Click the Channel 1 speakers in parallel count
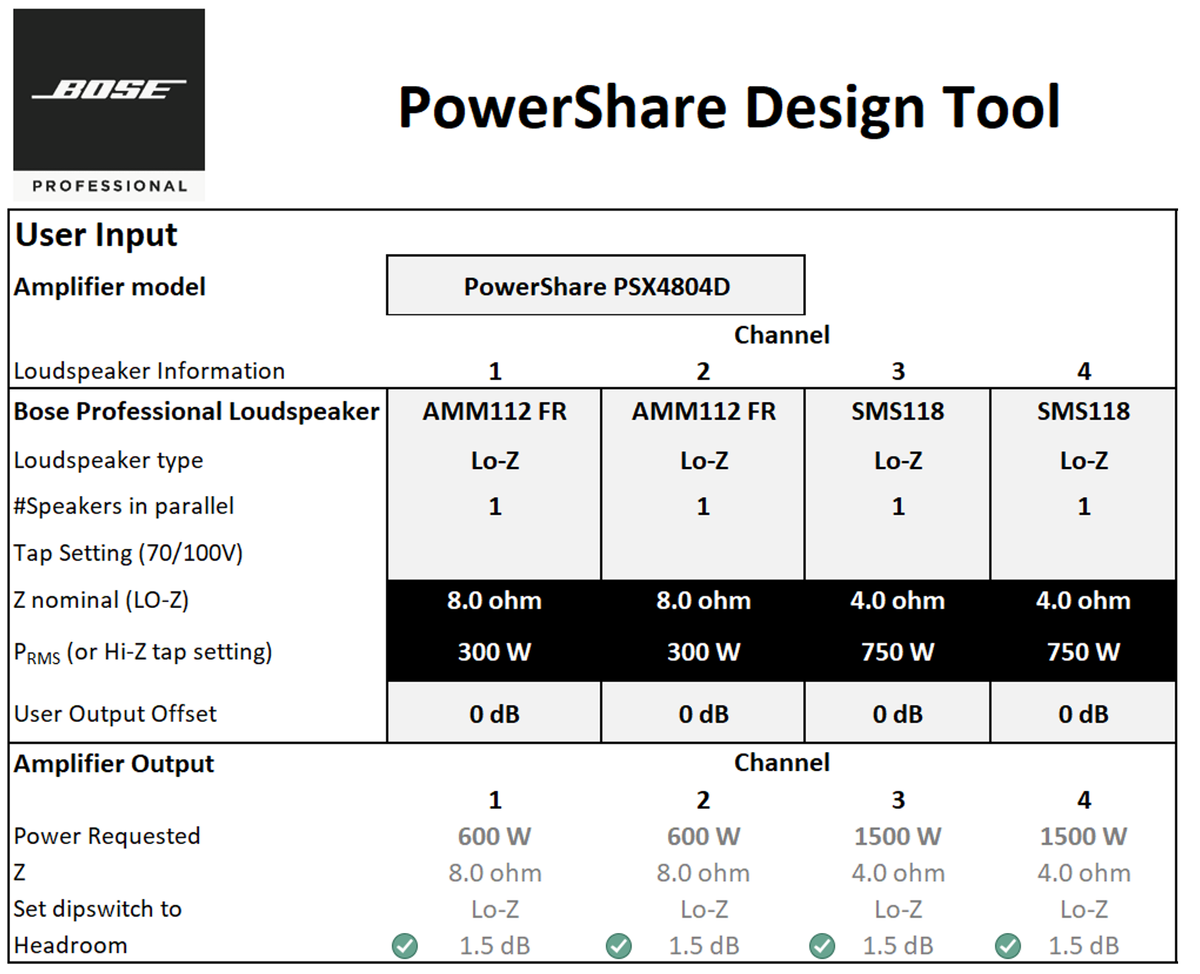Image resolution: width=1200 pixels, height=974 pixels. (494, 506)
